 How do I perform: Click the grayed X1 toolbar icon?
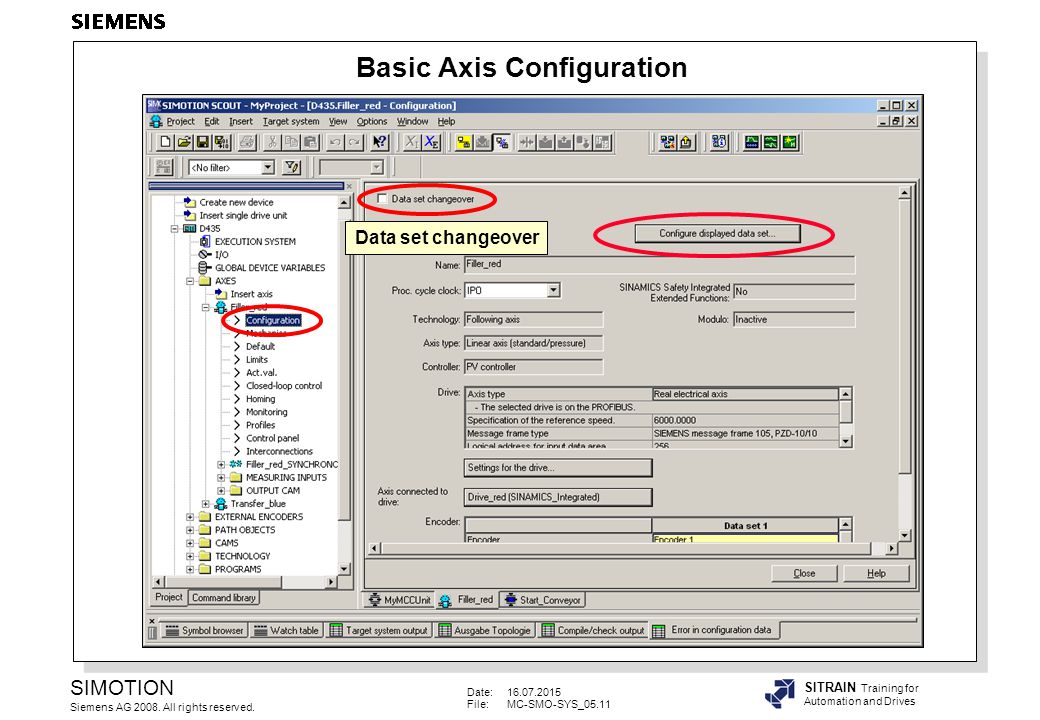pos(412,143)
